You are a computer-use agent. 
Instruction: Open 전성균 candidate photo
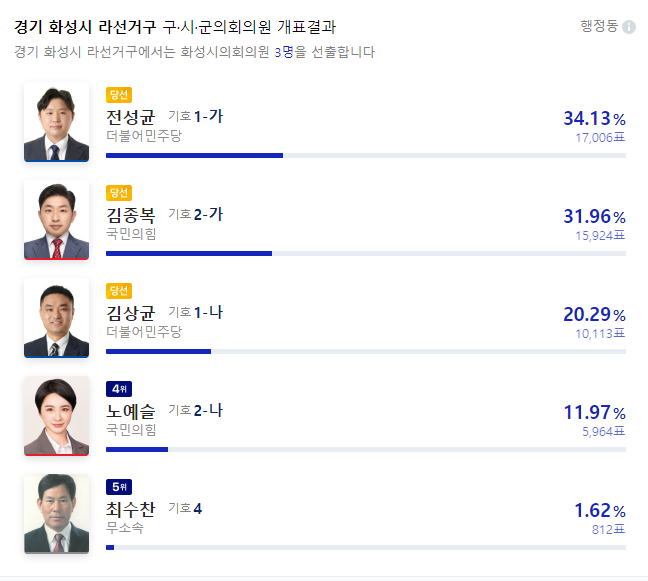click(x=56, y=122)
